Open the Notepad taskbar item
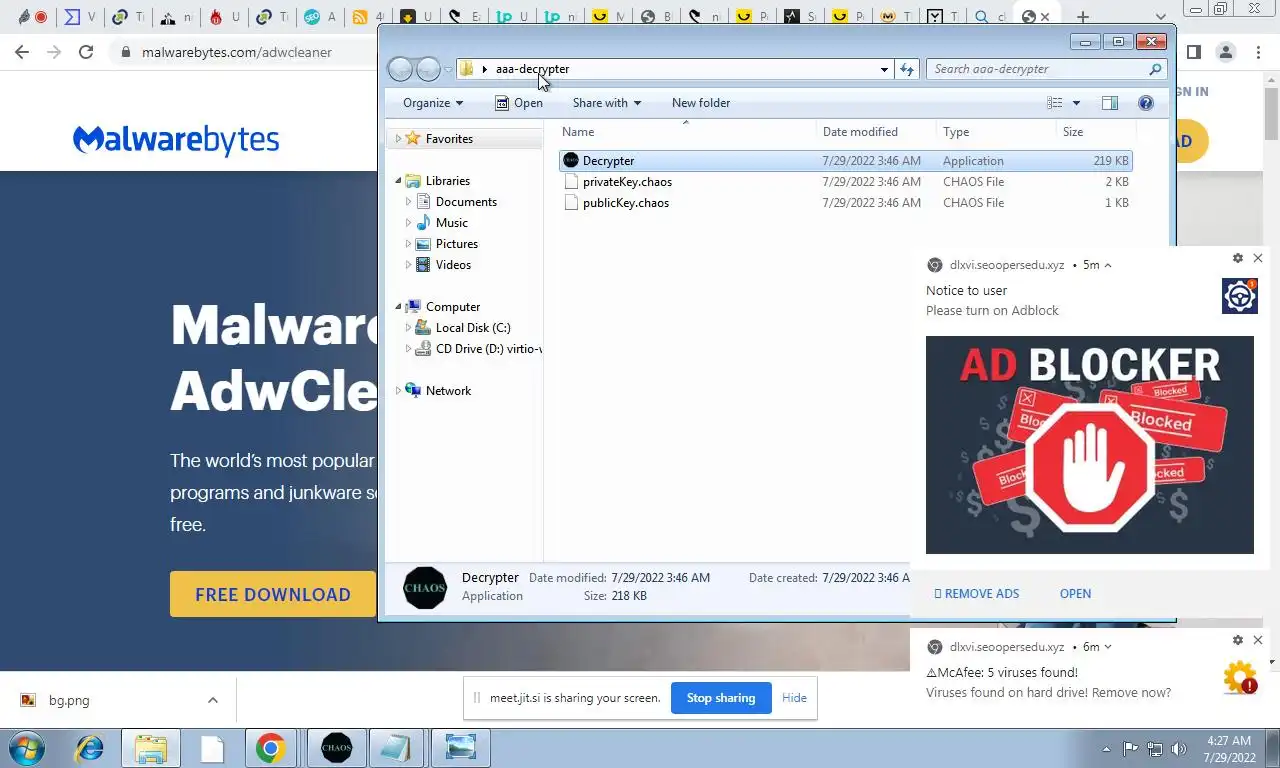This screenshot has height=768, width=1280. [x=396, y=748]
